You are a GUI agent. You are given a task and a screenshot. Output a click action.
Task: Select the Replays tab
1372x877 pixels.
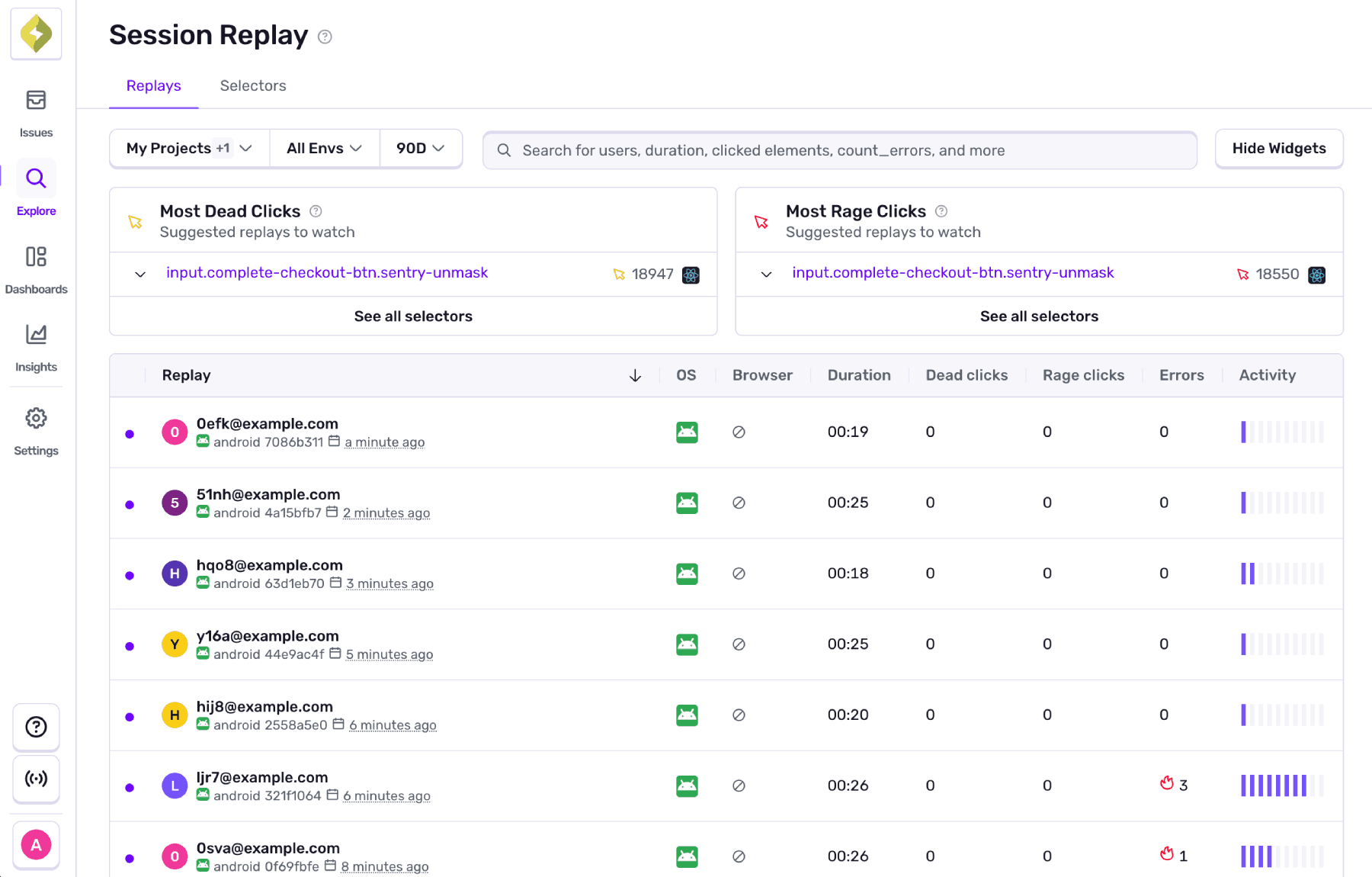(x=153, y=85)
